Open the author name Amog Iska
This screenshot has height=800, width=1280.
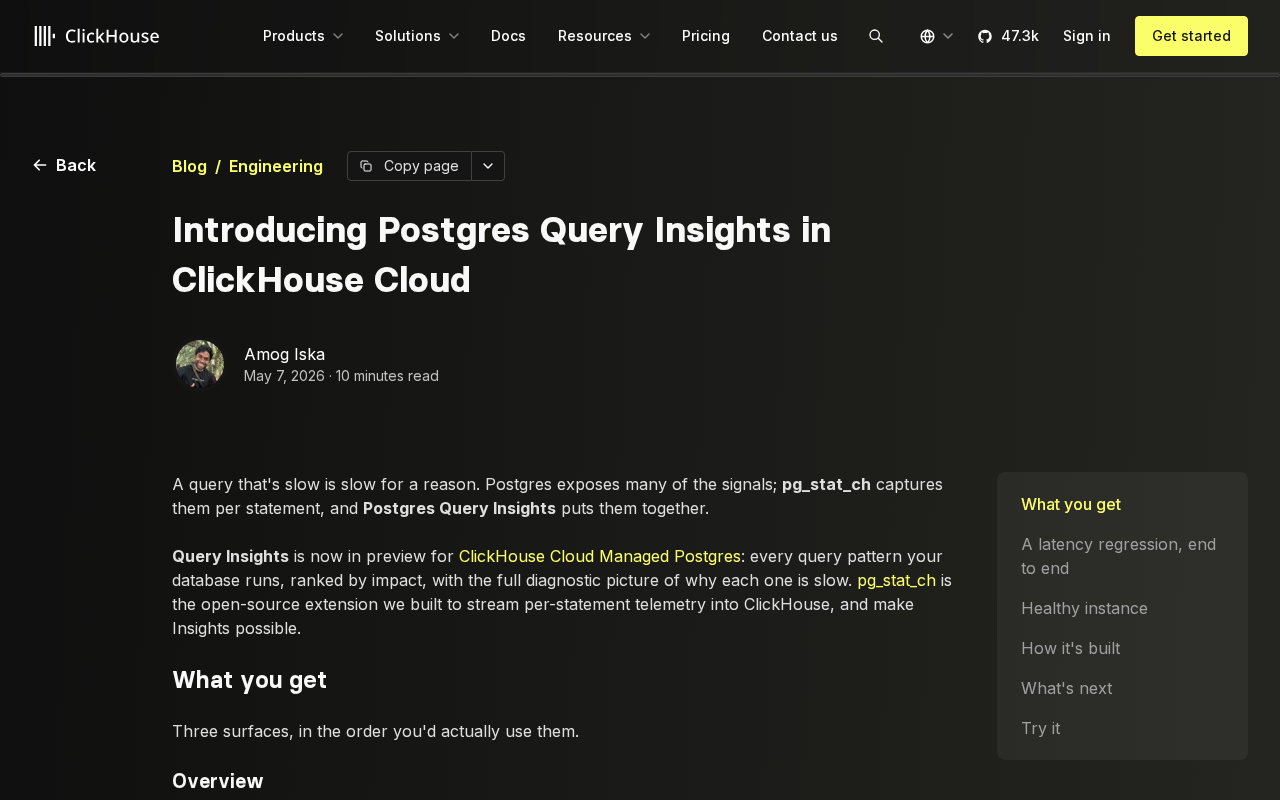click(x=285, y=354)
